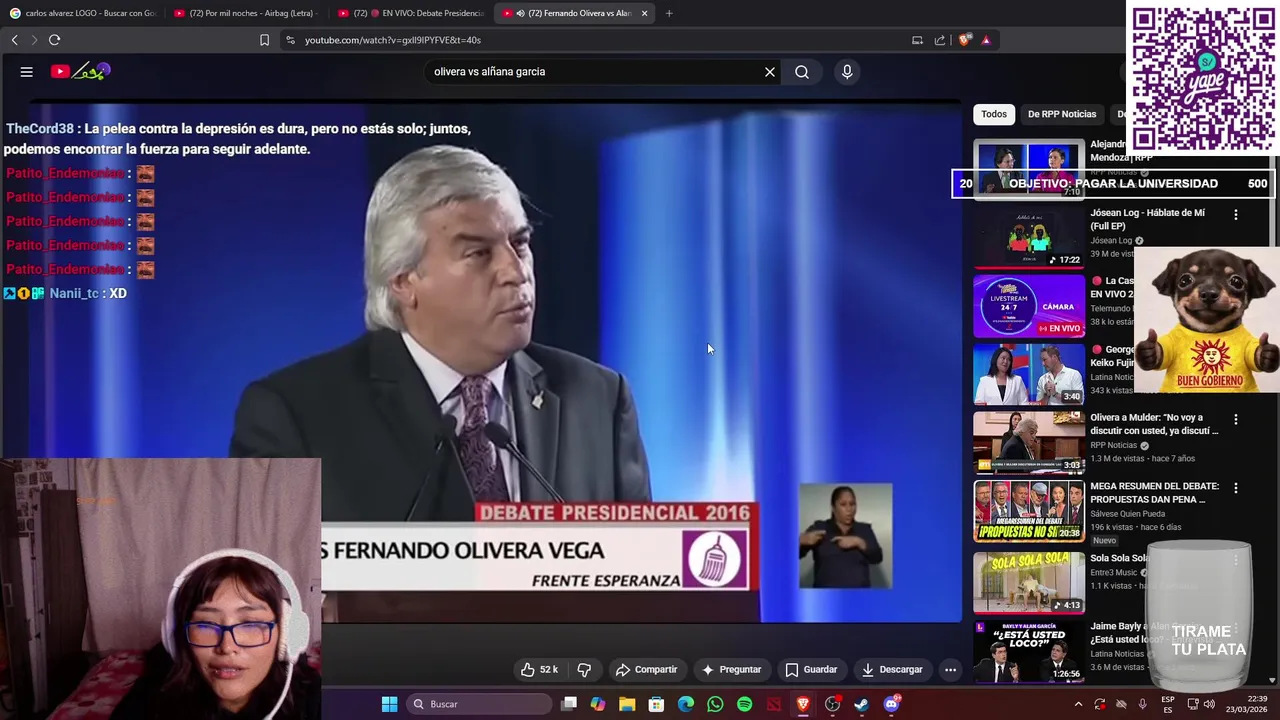Image resolution: width=1280 pixels, height=720 pixels.
Task: Open volume control in system tray
Action: pos(1209,704)
